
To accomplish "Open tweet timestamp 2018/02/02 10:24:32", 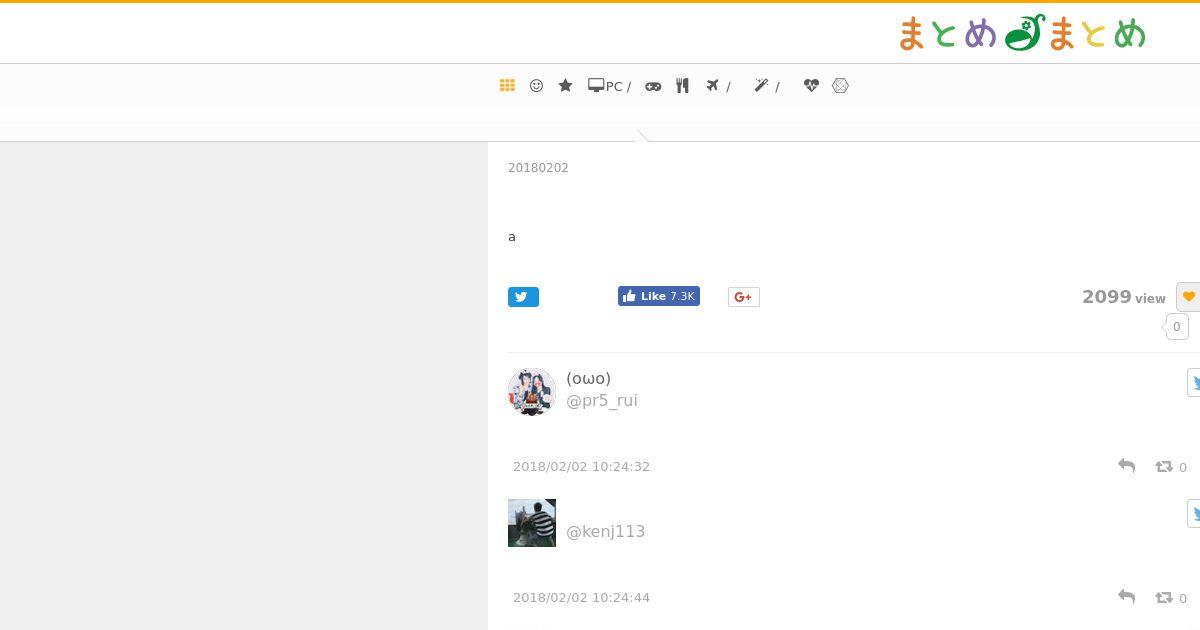I will point(581,467).
